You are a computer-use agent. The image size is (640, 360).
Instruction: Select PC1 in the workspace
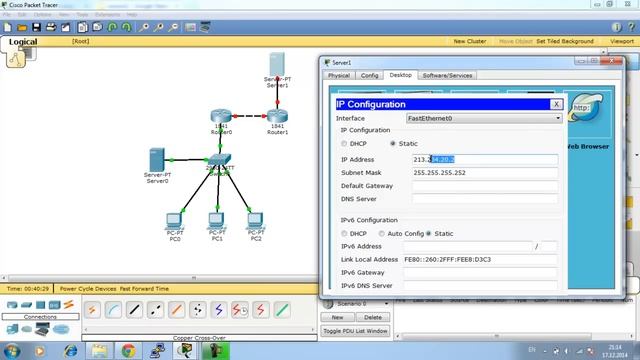point(216,221)
